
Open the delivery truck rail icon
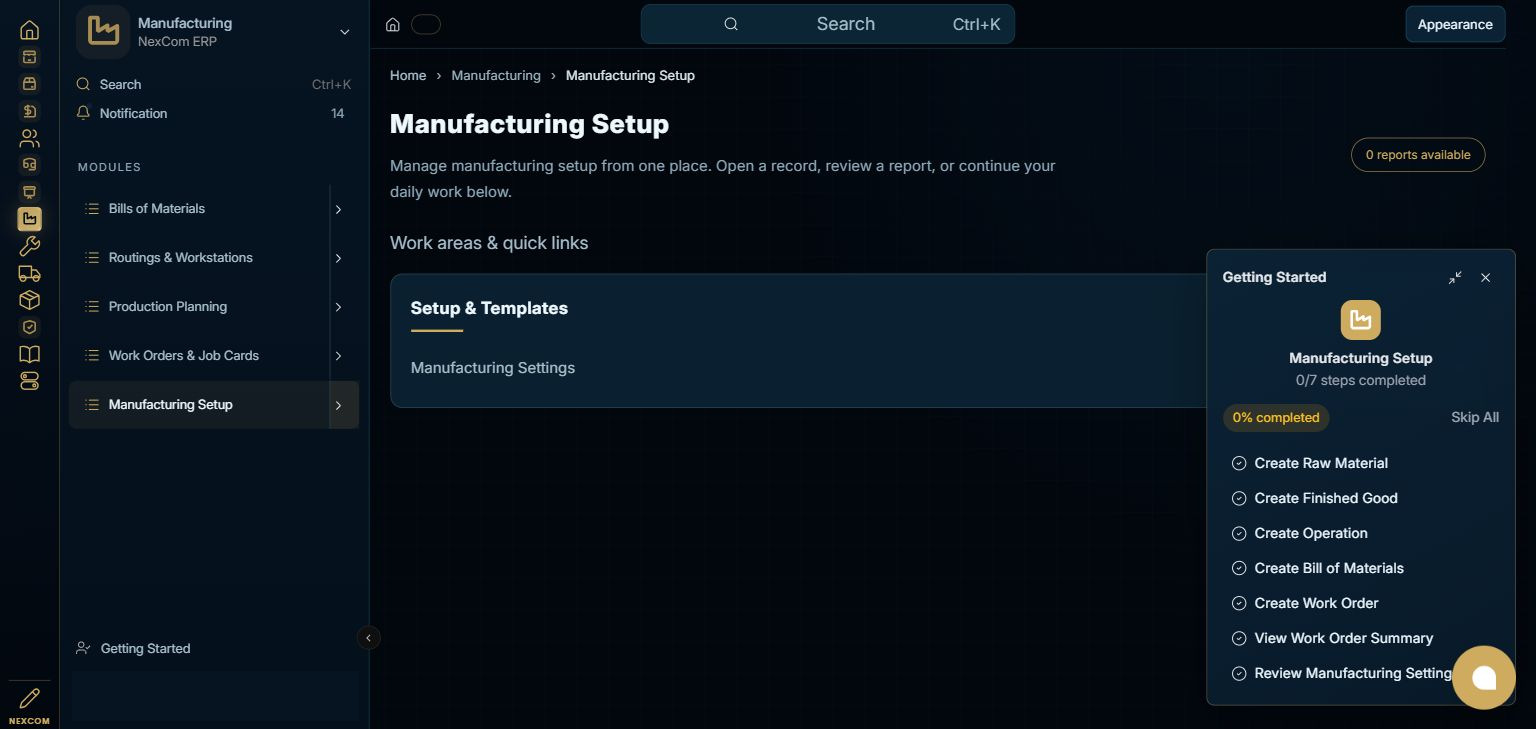click(29, 273)
